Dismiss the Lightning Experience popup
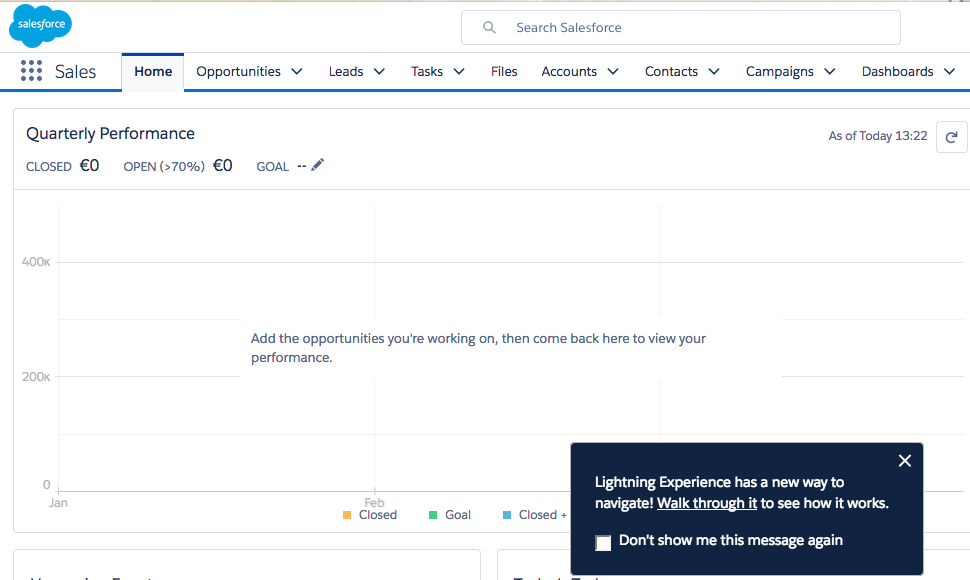 tap(904, 461)
